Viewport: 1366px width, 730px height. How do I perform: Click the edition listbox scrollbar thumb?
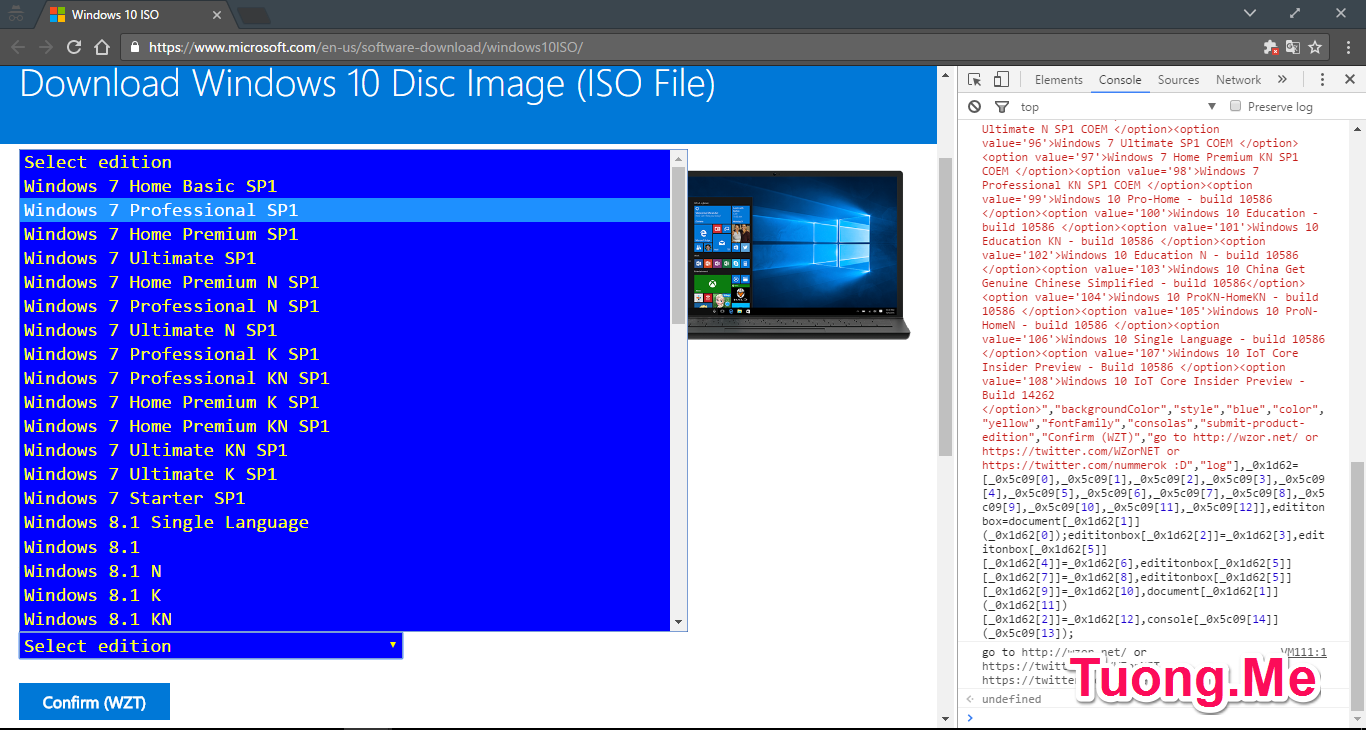[679, 245]
